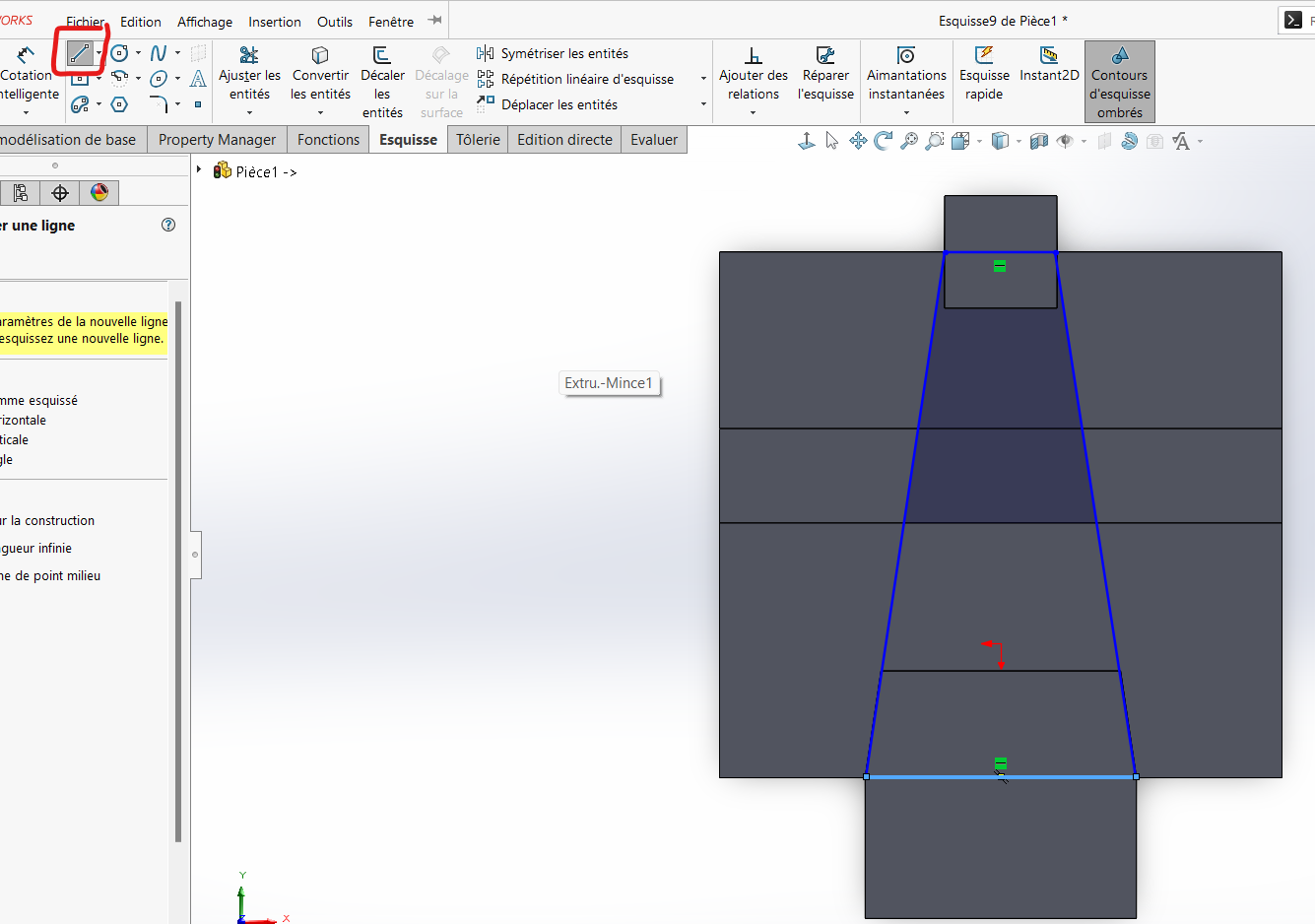Open the ConfigurationManager panel tab
Screen dimensions: 1315x924
[21, 193]
